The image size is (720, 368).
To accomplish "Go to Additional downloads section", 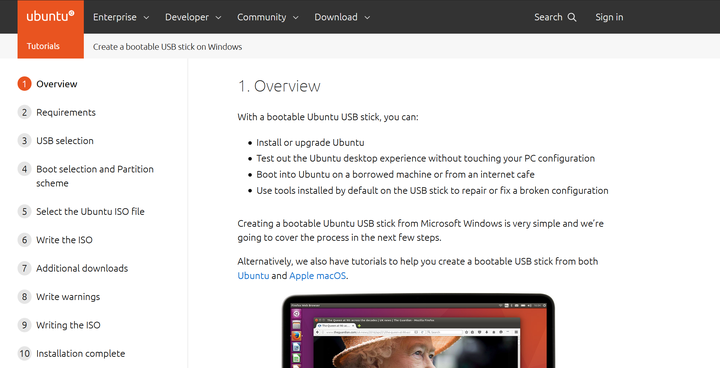I will tap(82, 268).
